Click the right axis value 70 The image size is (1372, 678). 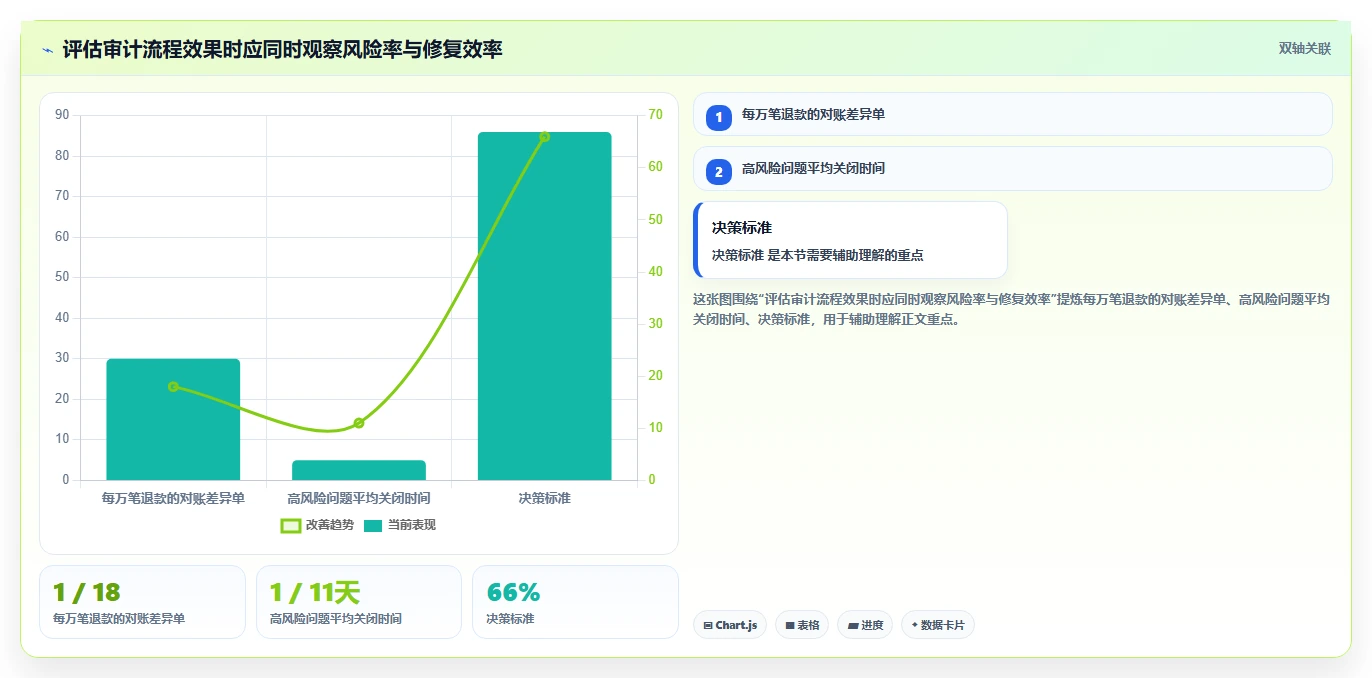click(655, 115)
